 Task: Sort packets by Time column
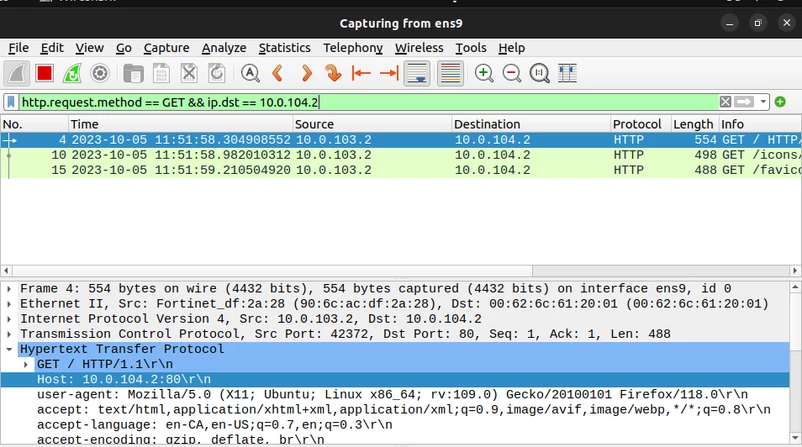pos(181,124)
